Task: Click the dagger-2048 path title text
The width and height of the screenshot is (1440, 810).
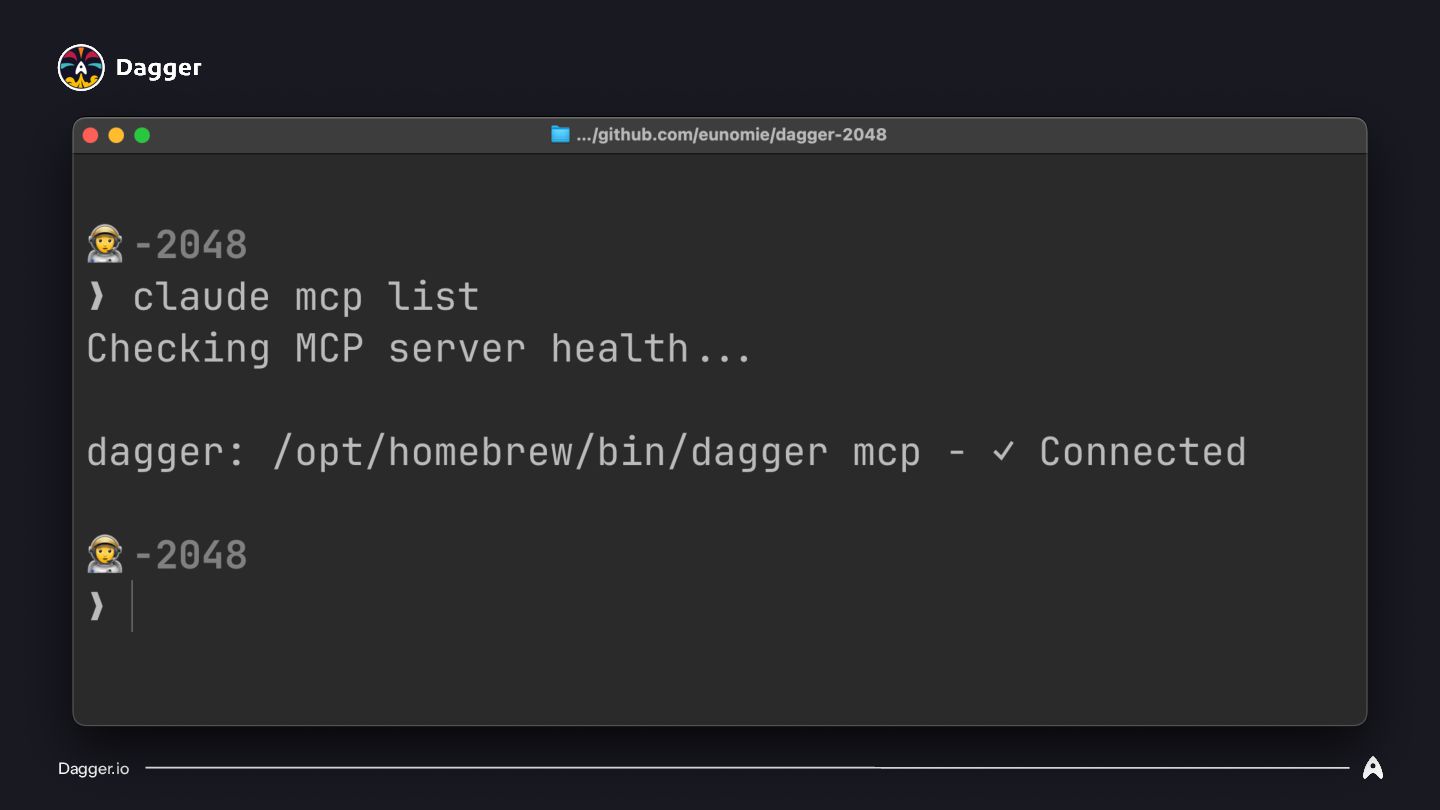Action: point(731,134)
